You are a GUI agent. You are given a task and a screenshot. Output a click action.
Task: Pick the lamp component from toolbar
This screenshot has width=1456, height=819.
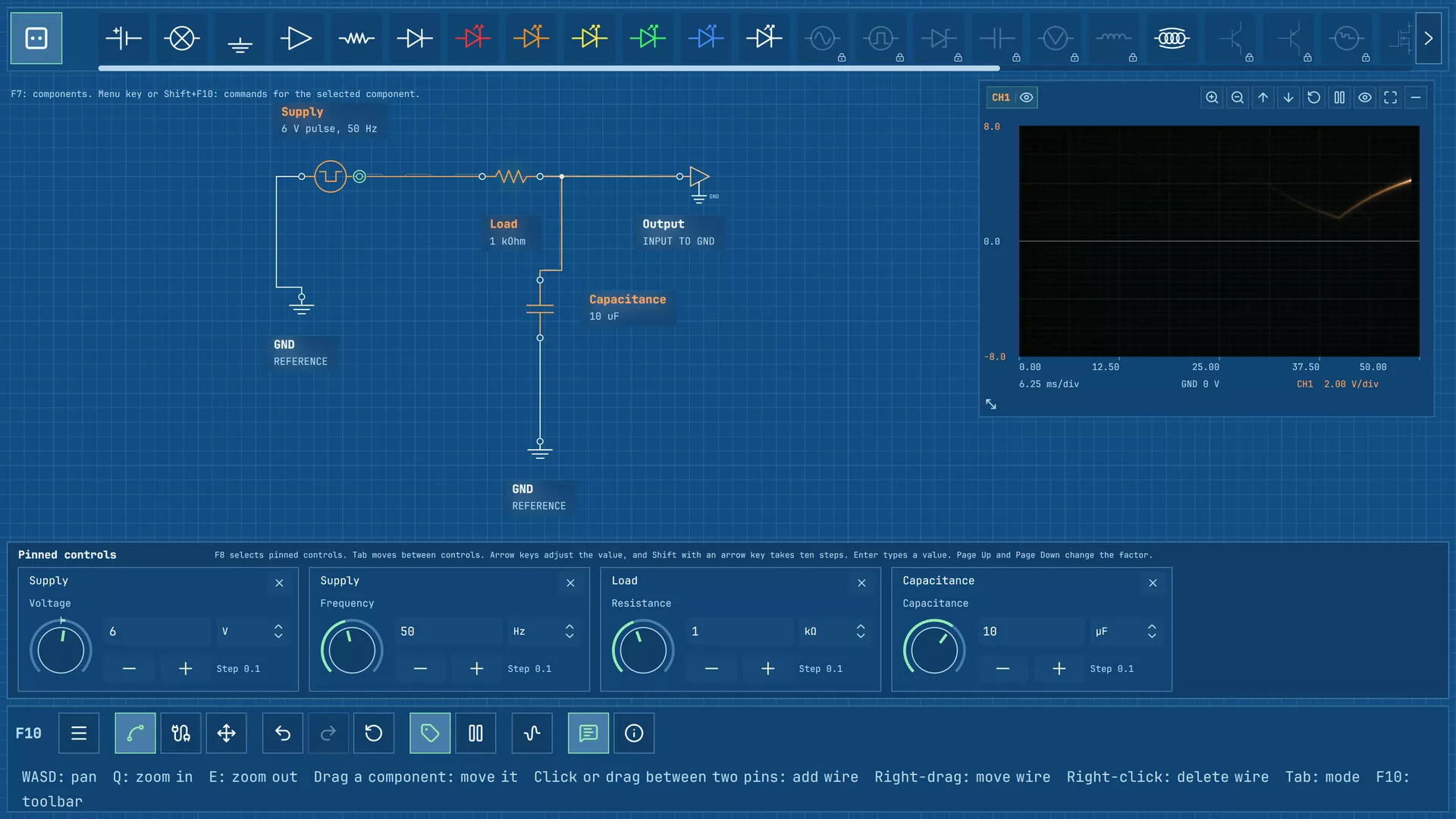pos(182,38)
